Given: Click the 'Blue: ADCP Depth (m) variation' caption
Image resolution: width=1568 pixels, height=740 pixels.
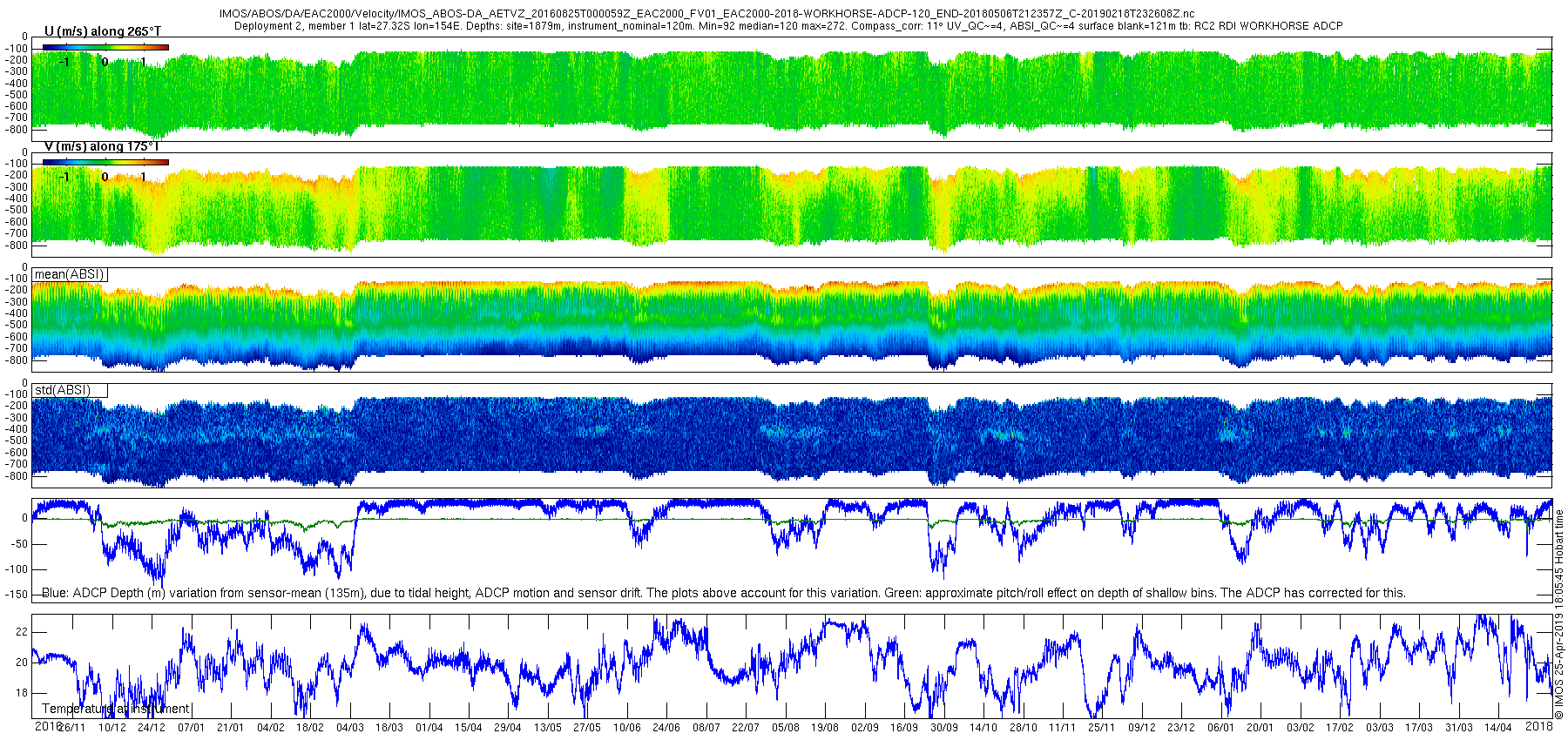Looking at the screenshot, I should [x=724, y=593].
